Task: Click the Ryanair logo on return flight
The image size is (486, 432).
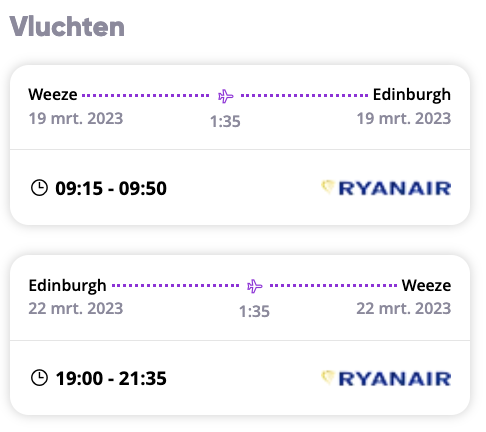Action: [x=386, y=378]
